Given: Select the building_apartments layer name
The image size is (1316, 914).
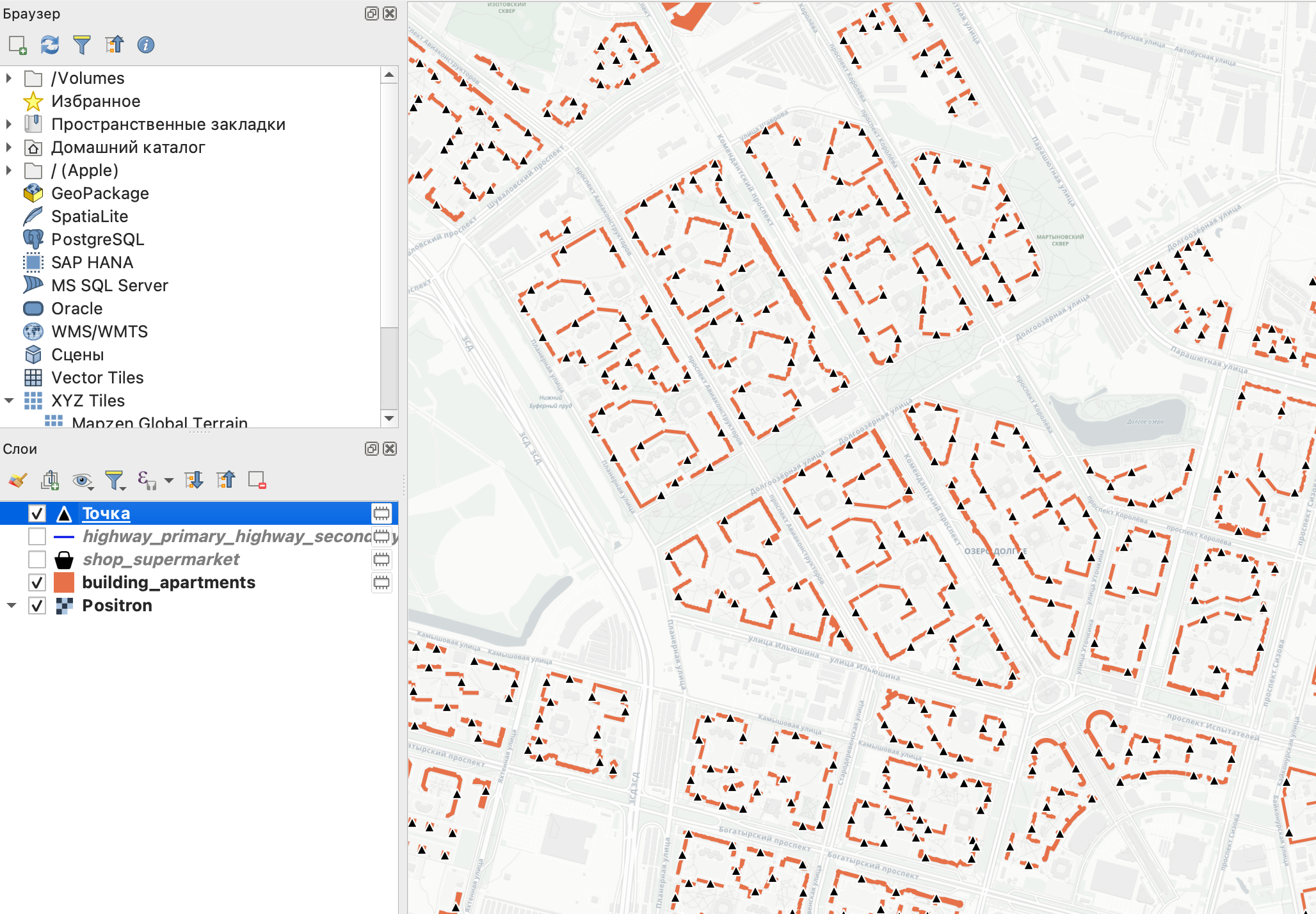Looking at the screenshot, I should tap(168, 582).
